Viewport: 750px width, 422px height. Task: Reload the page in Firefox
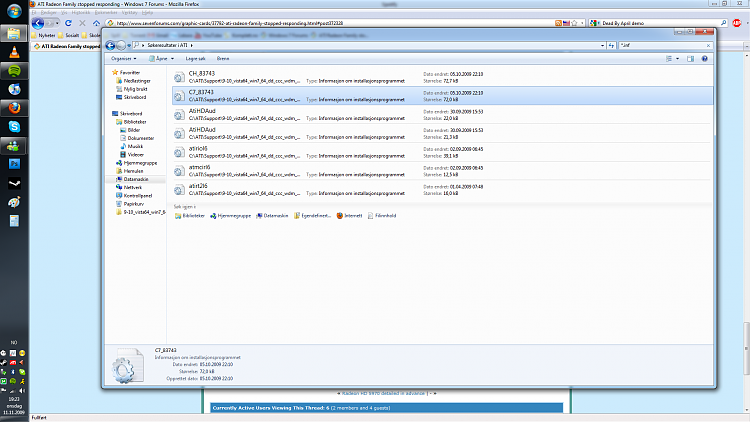pos(68,23)
